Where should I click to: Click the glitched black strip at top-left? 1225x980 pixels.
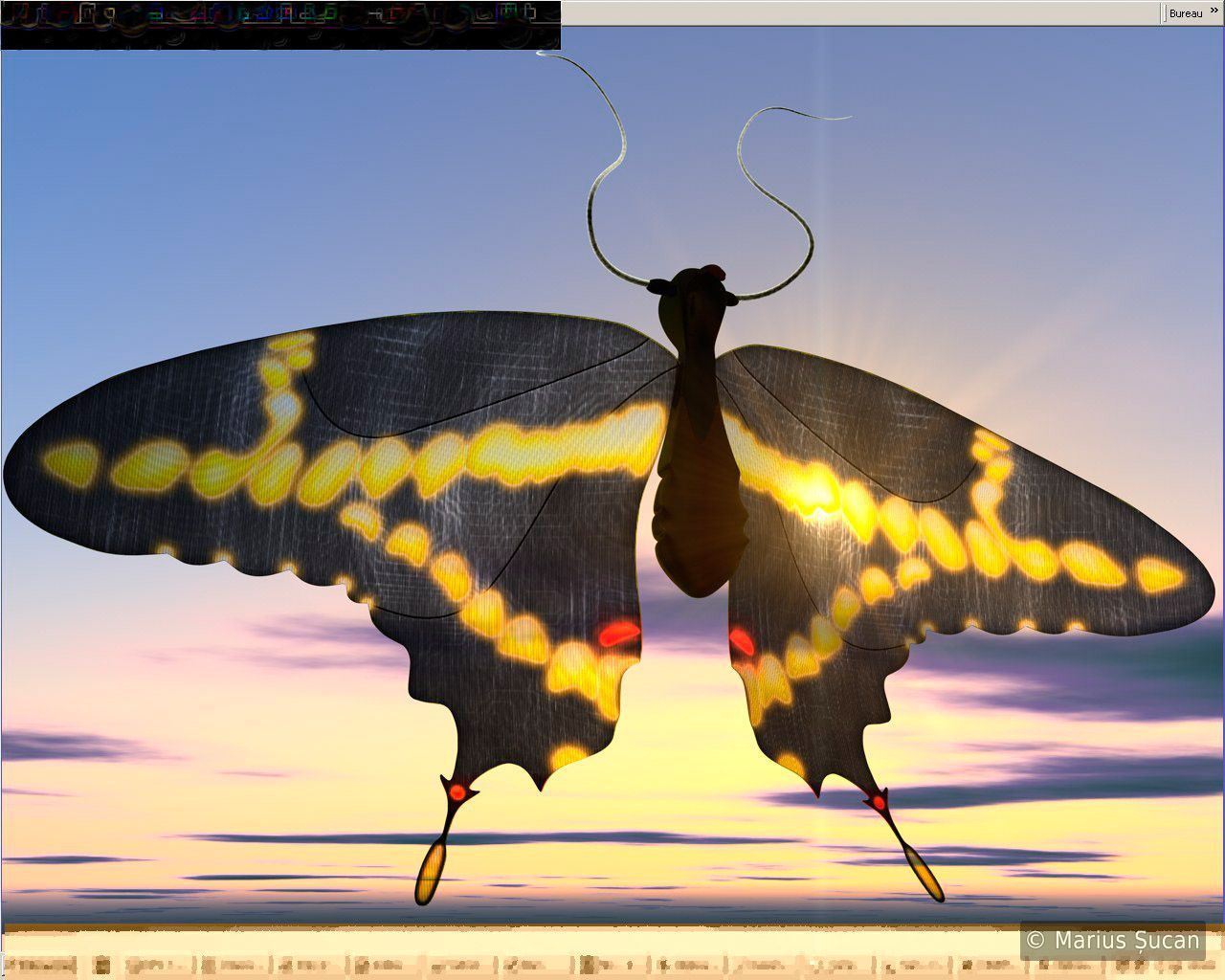(x=279, y=26)
